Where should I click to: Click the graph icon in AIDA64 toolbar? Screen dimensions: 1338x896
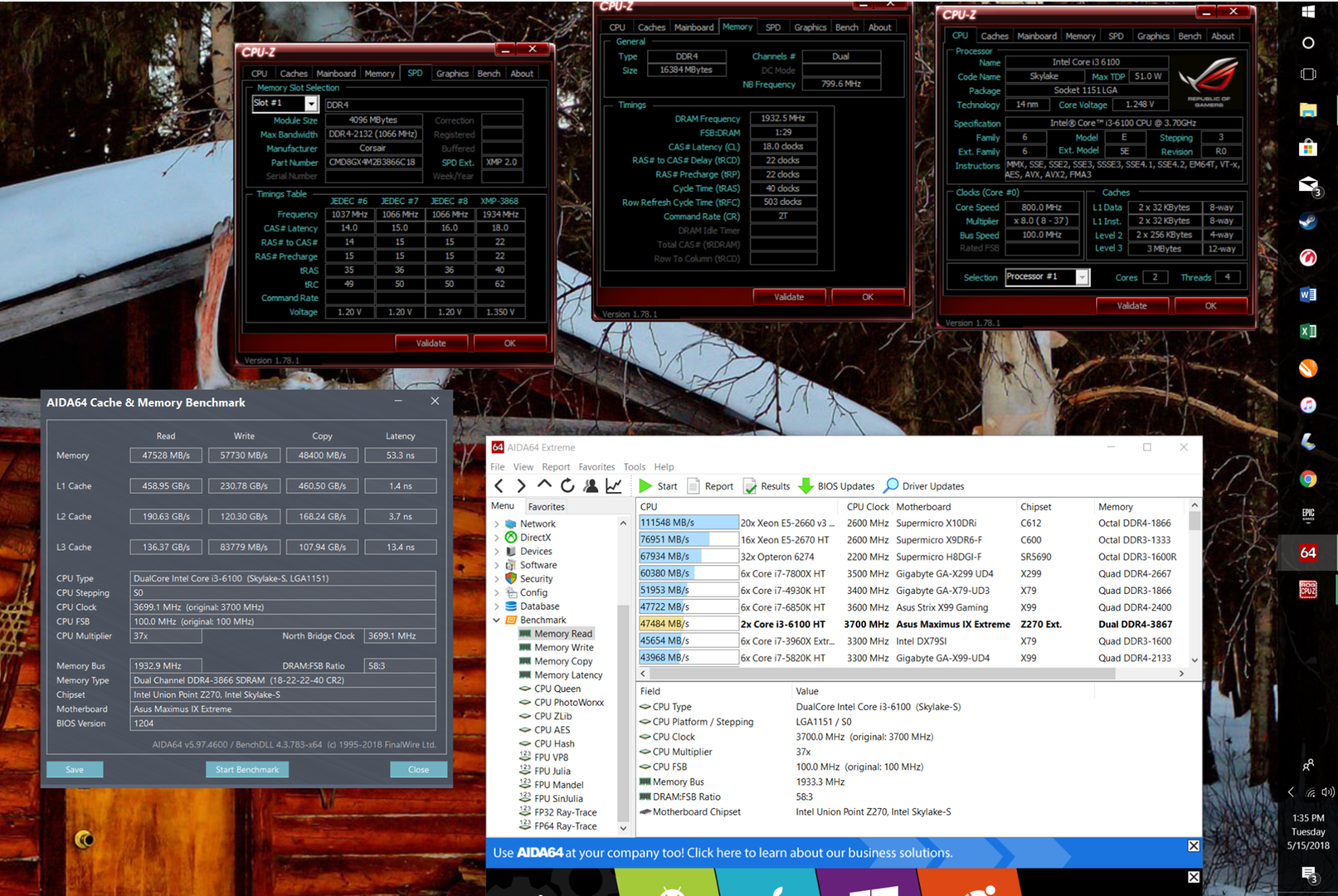coord(614,486)
